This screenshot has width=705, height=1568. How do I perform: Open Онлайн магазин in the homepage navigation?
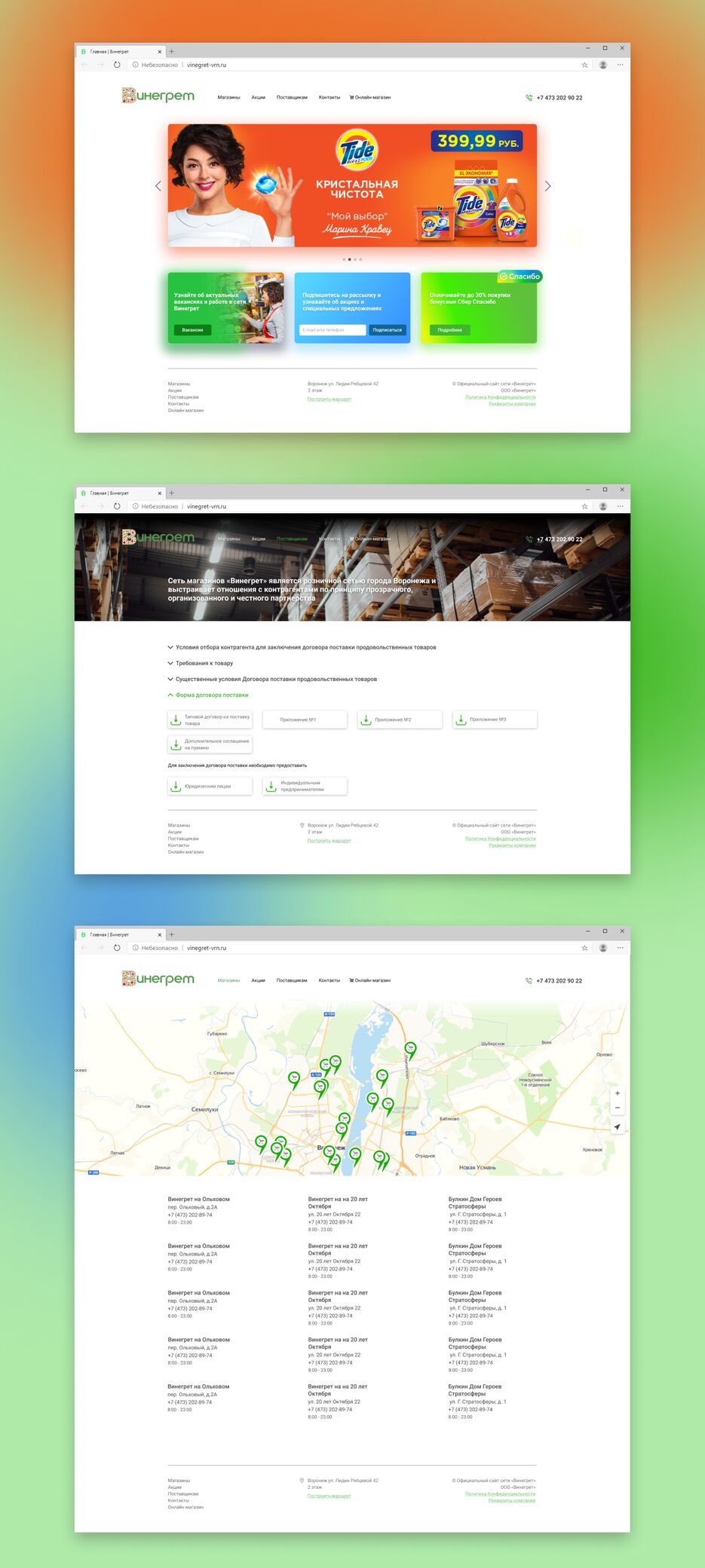pyautogui.click(x=370, y=97)
